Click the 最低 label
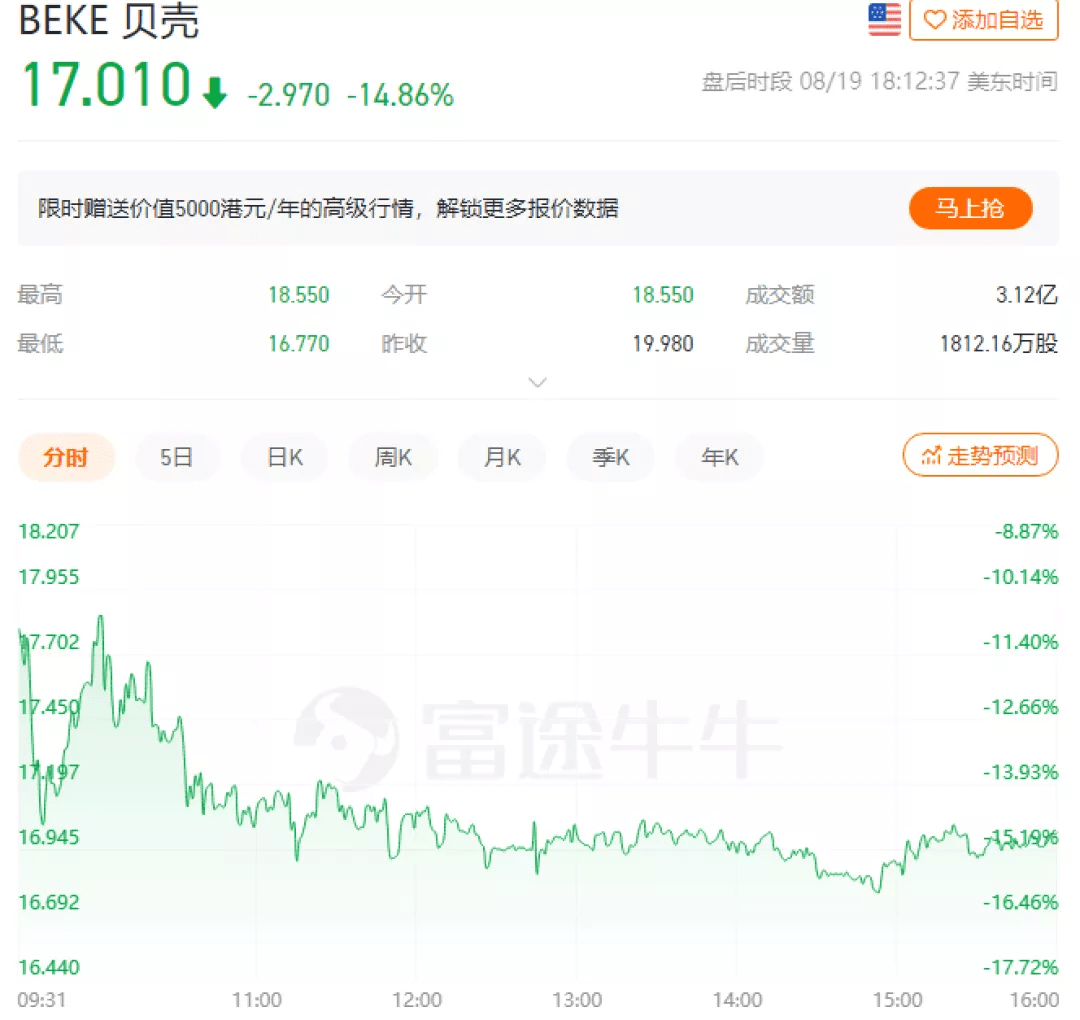The image size is (1080, 1020). (x=40, y=343)
